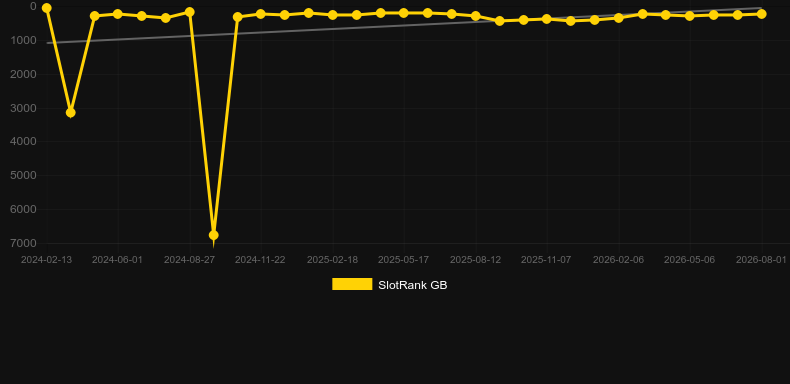Click the 3000 y-axis label
The image size is (790, 384).
[23, 108]
